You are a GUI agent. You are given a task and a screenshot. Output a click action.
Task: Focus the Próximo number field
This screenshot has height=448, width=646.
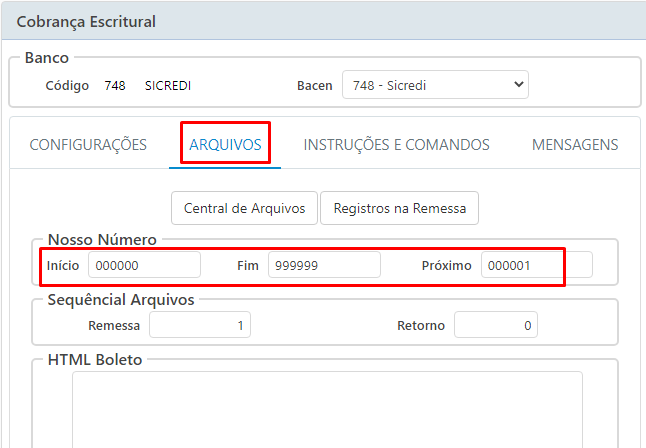click(537, 265)
